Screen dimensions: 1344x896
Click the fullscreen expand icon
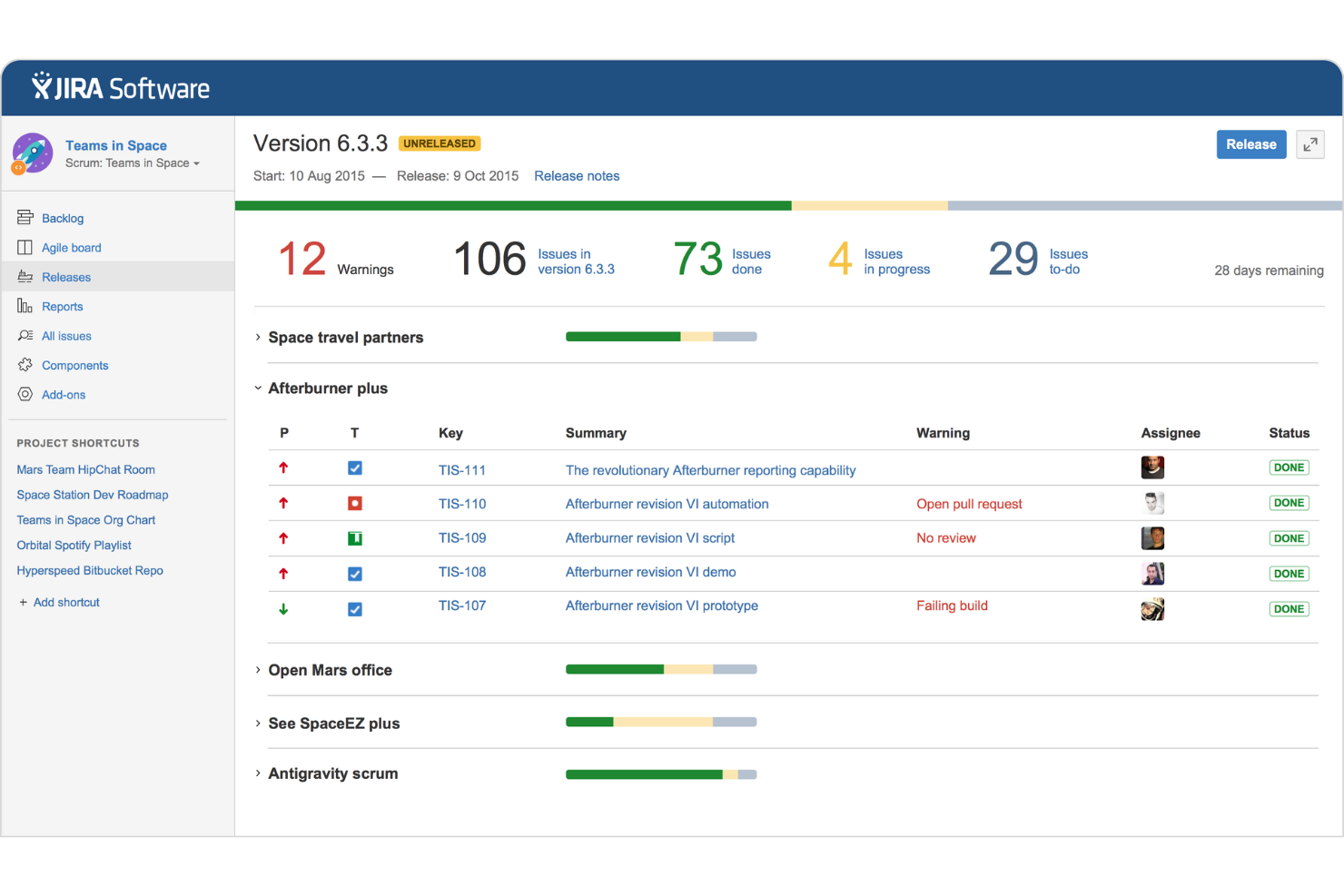pos(1310,144)
